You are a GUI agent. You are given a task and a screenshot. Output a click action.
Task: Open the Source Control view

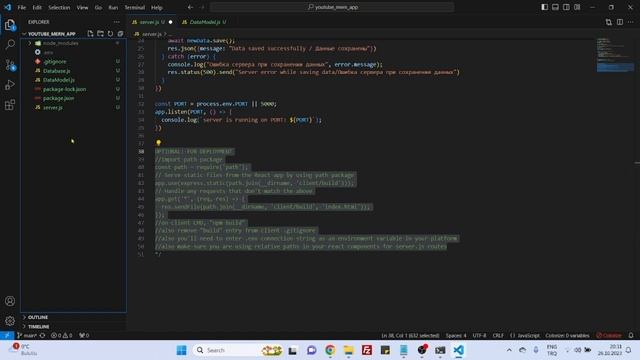(x=10, y=64)
